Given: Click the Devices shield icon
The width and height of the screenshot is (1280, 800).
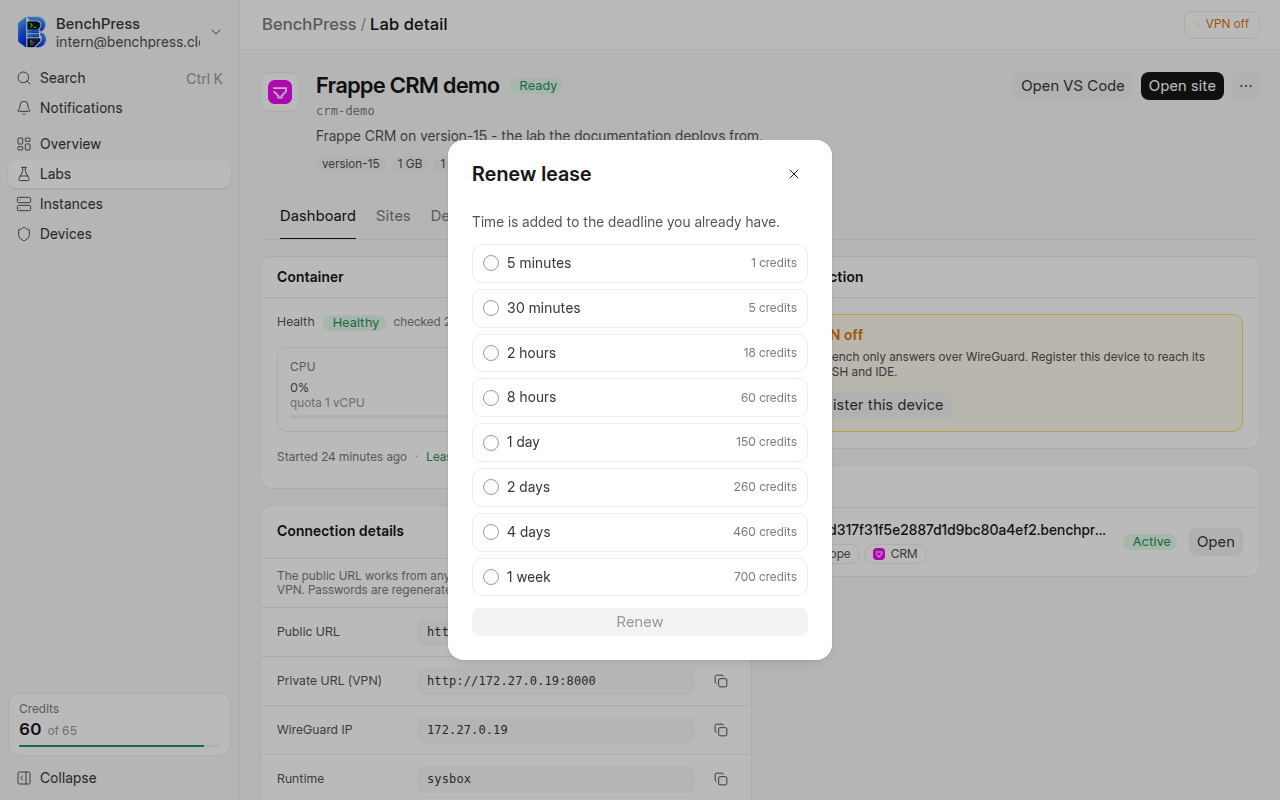Looking at the screenshot, I should coord(24,234).
